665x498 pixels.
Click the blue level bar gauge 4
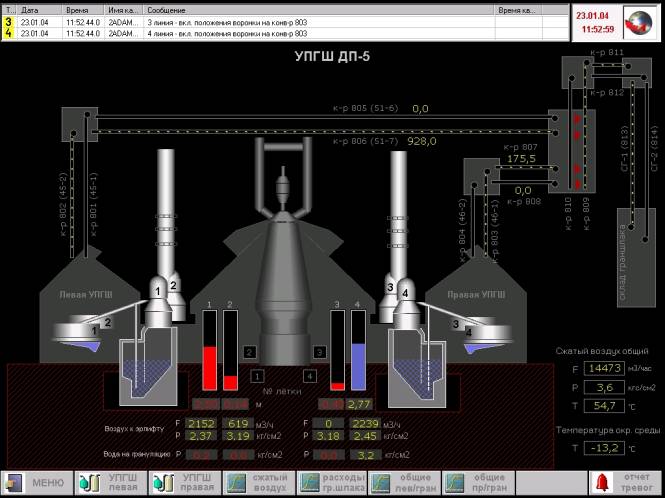[x=358, y=350]
